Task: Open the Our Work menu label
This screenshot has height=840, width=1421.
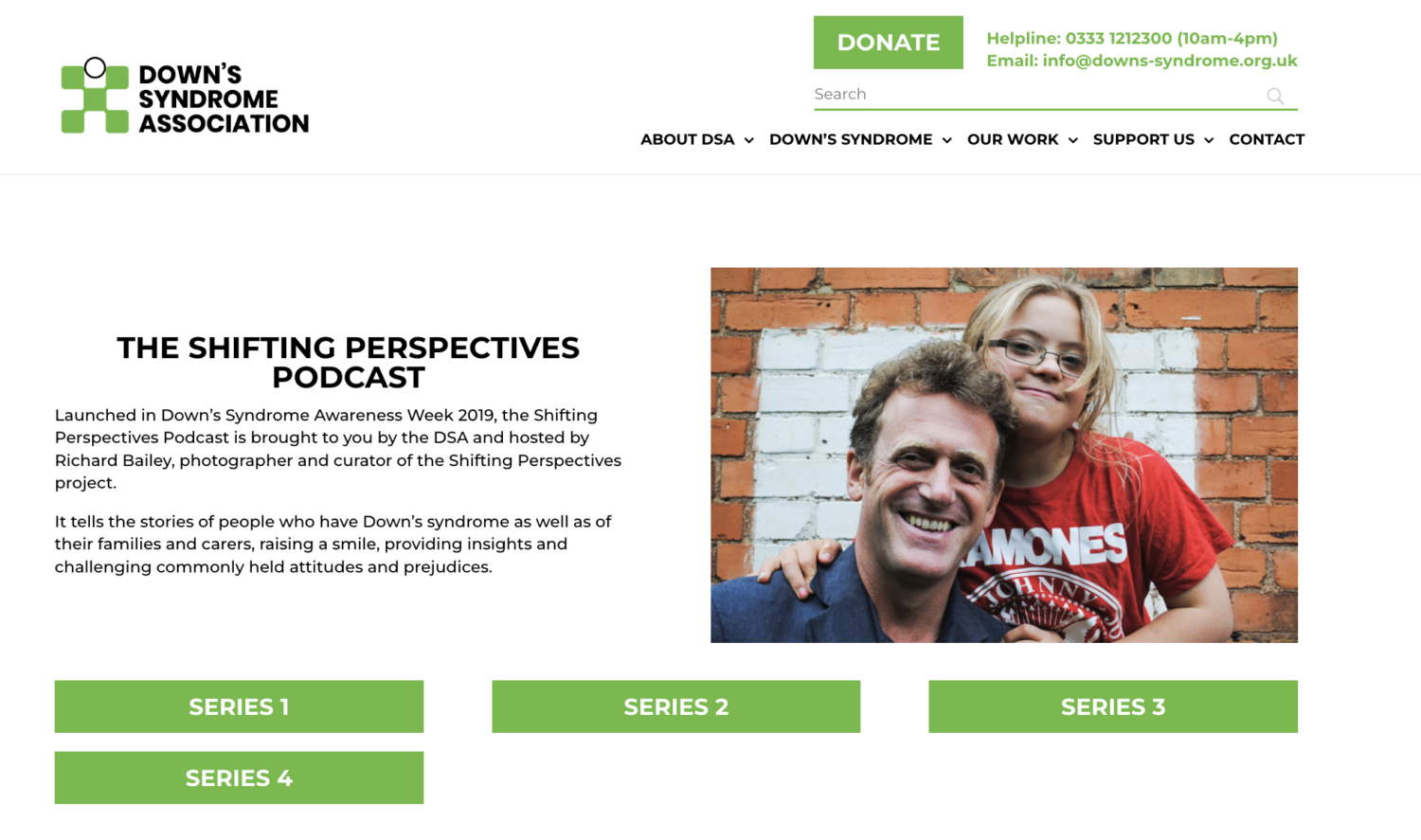Action: click(x=1013, y=139)
